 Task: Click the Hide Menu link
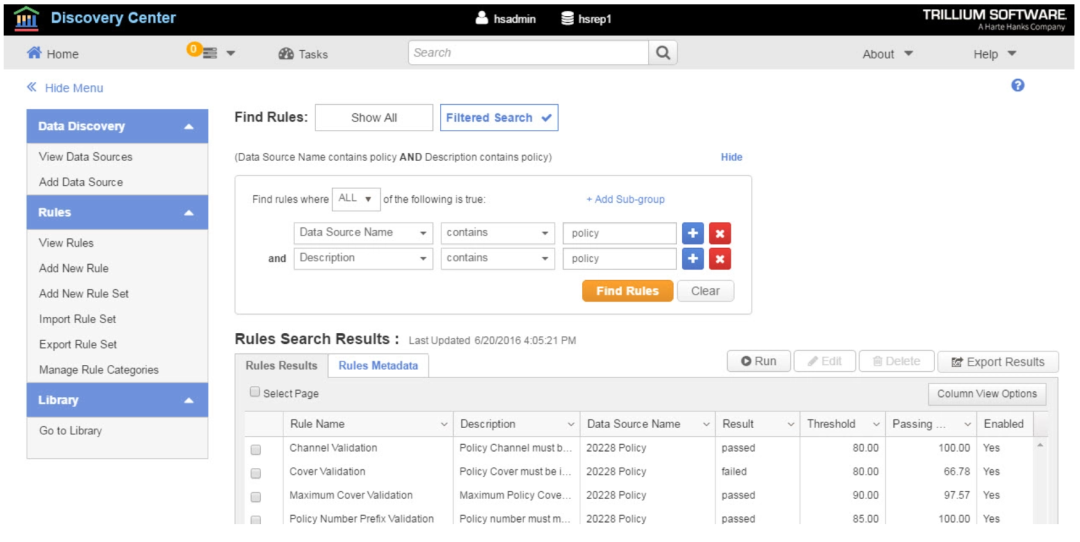click(x=65, y=88)
